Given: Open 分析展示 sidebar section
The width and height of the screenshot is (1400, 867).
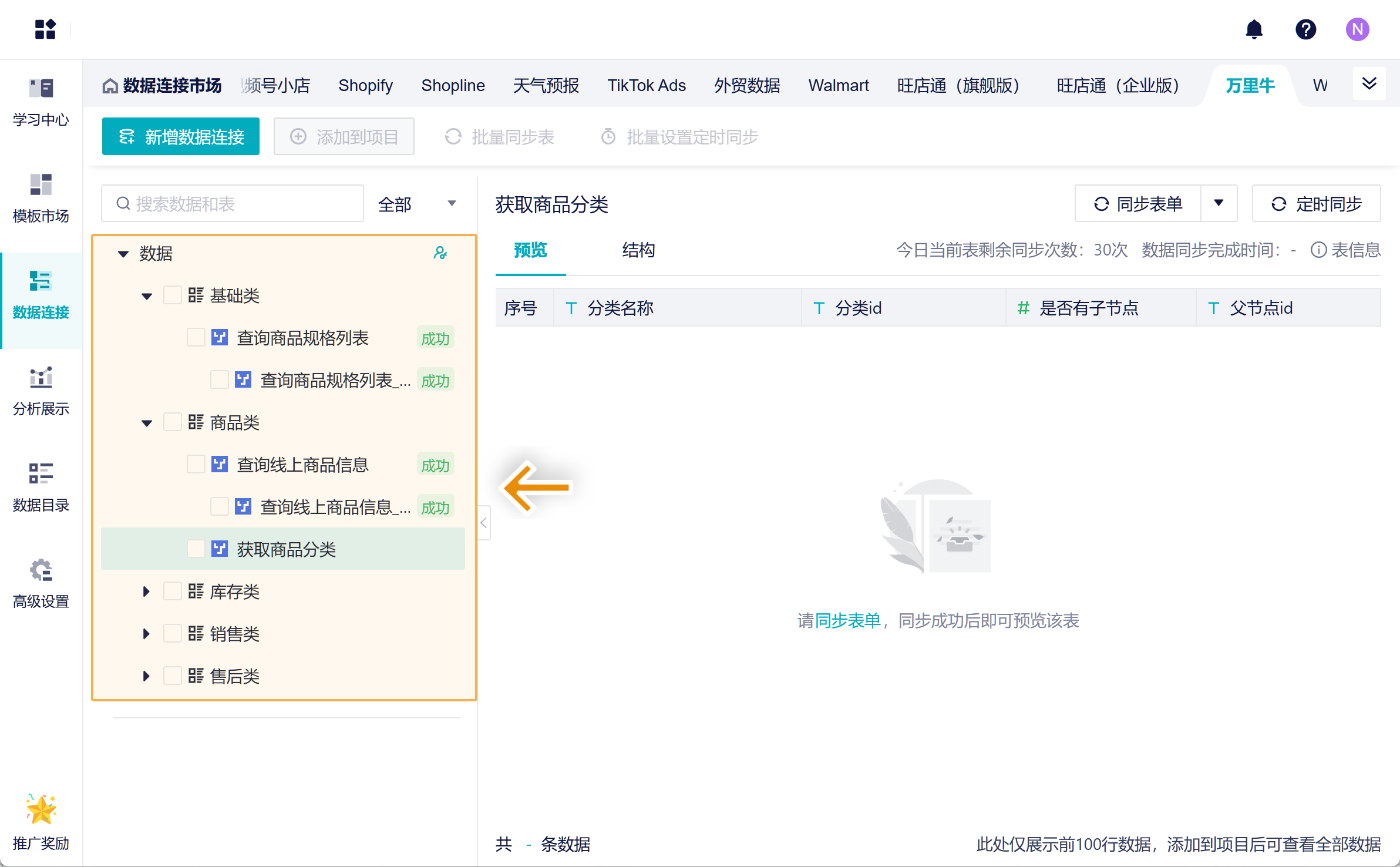Looking at the screenshot, I should click(41, 391).
